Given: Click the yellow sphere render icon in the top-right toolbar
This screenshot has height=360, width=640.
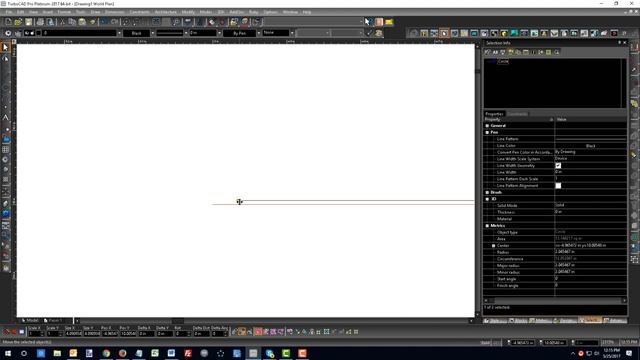Looking at the screenshot, I should [x=504, y=33].
